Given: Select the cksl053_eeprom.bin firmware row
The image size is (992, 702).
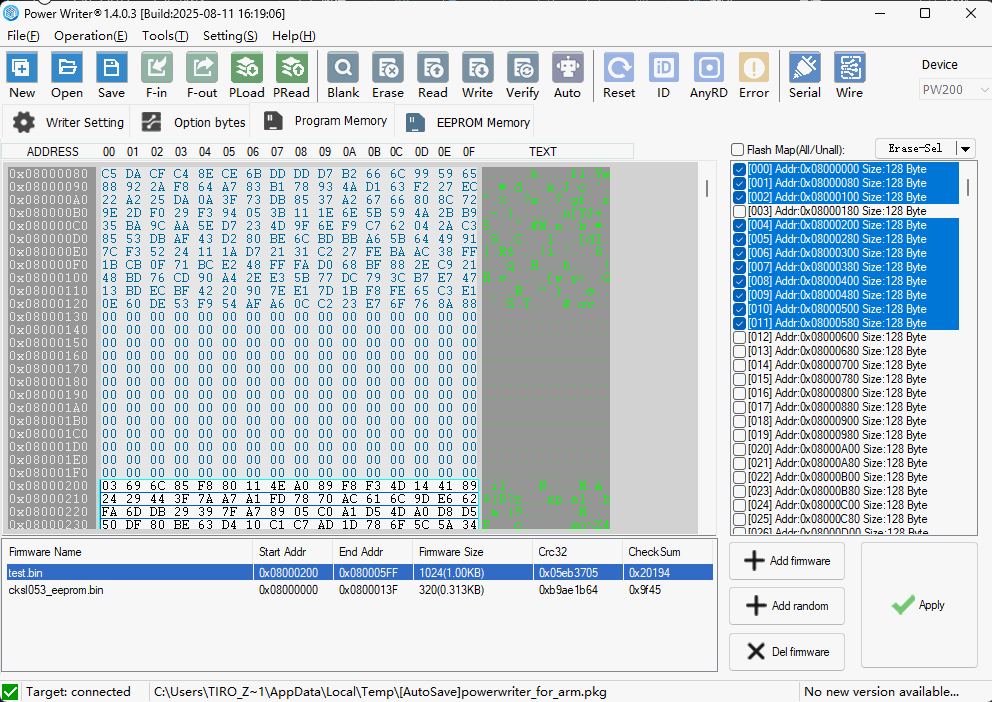Looking at the screenshot, I should pos(359,590).
